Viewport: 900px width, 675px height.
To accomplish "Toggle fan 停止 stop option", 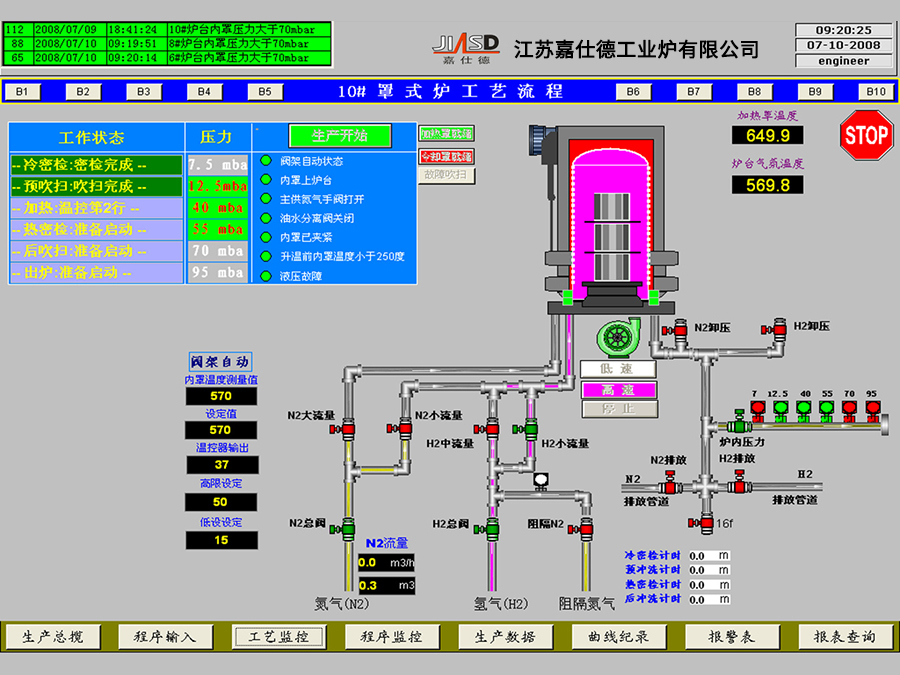I will (619, 408).
